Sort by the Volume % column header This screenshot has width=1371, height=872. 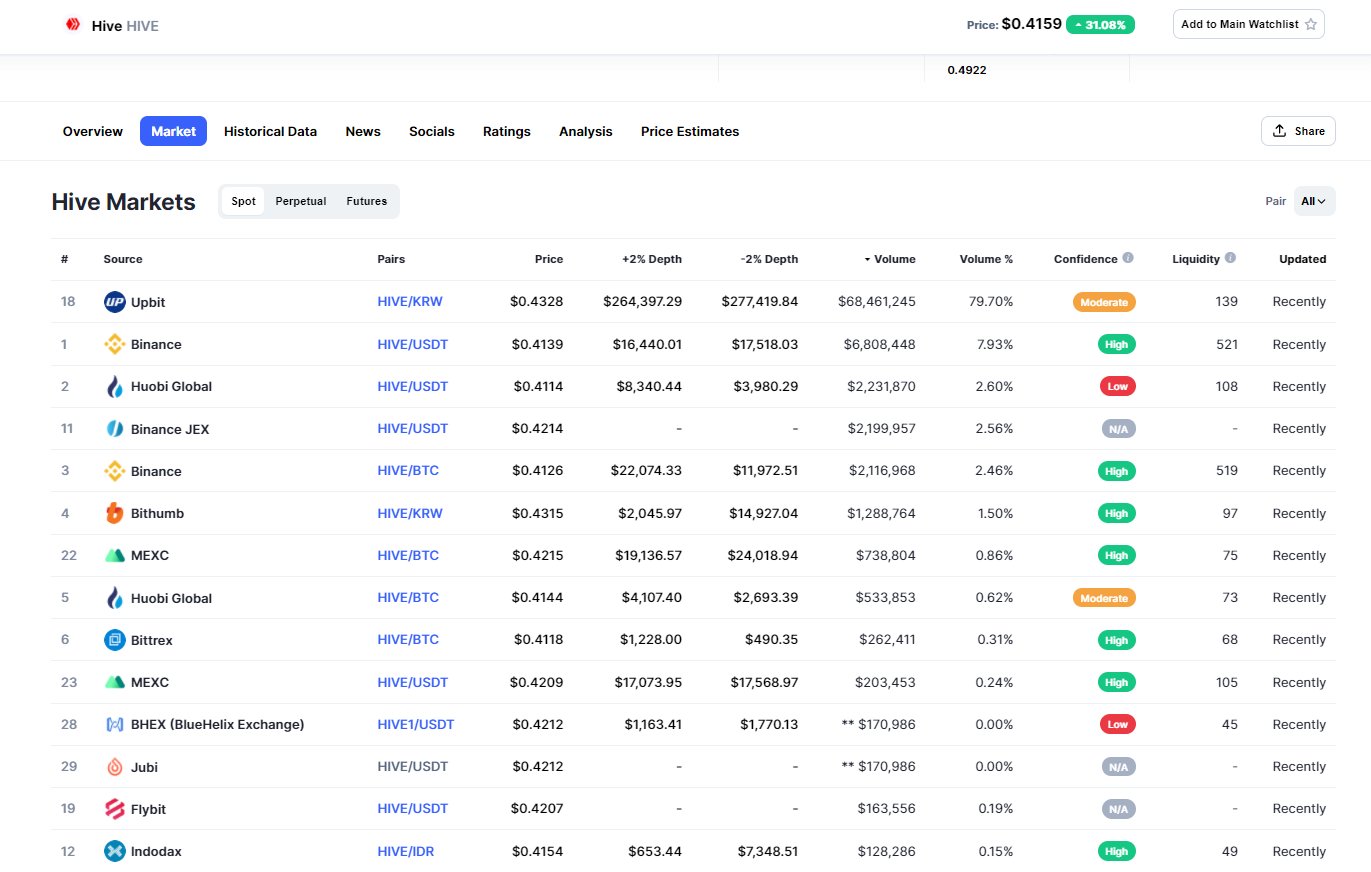(x=986, y=259)
